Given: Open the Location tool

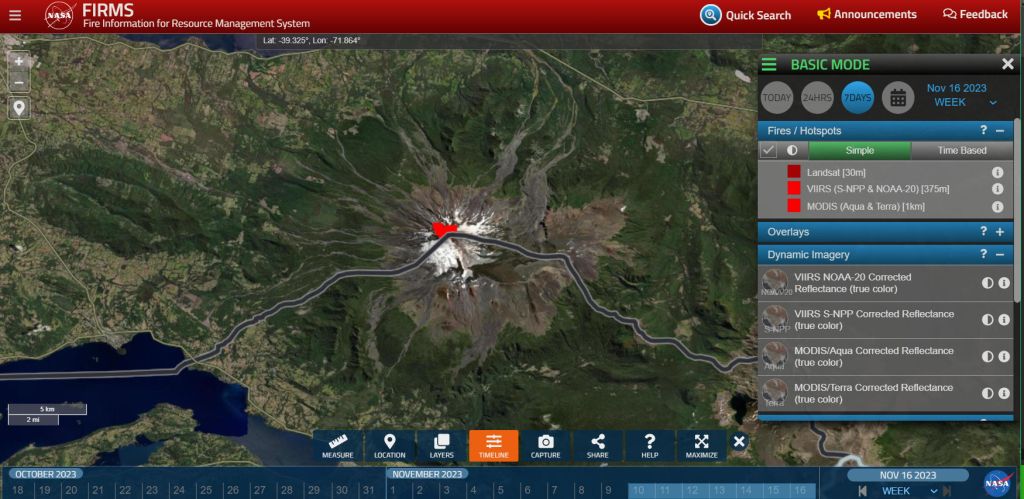Looking at the screenshot, I should (x=390, y=446).
